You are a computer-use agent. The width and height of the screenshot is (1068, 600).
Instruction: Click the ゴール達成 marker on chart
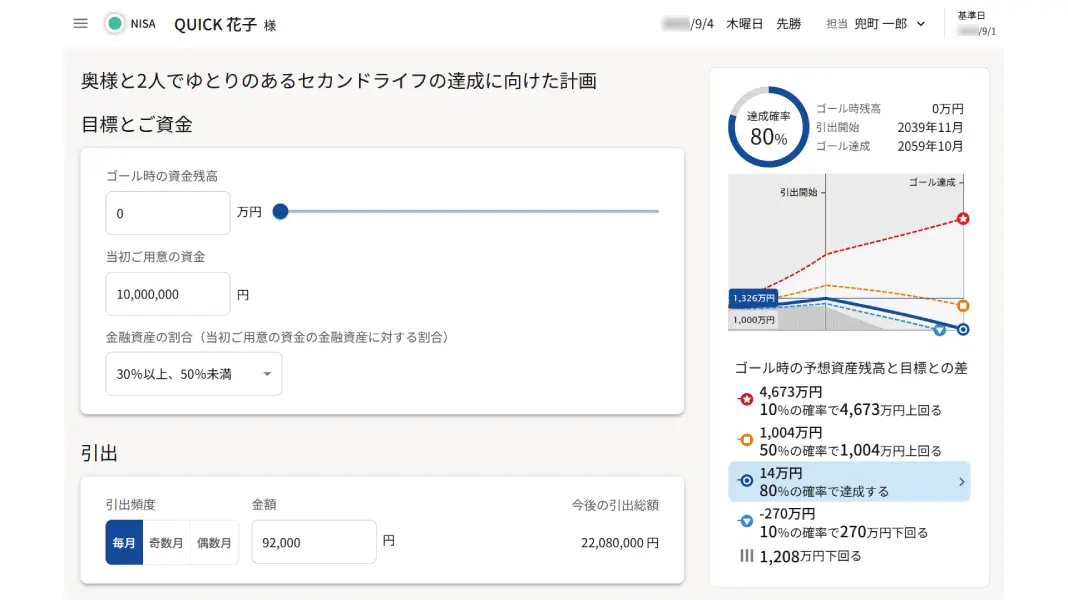tap(936, 183)
